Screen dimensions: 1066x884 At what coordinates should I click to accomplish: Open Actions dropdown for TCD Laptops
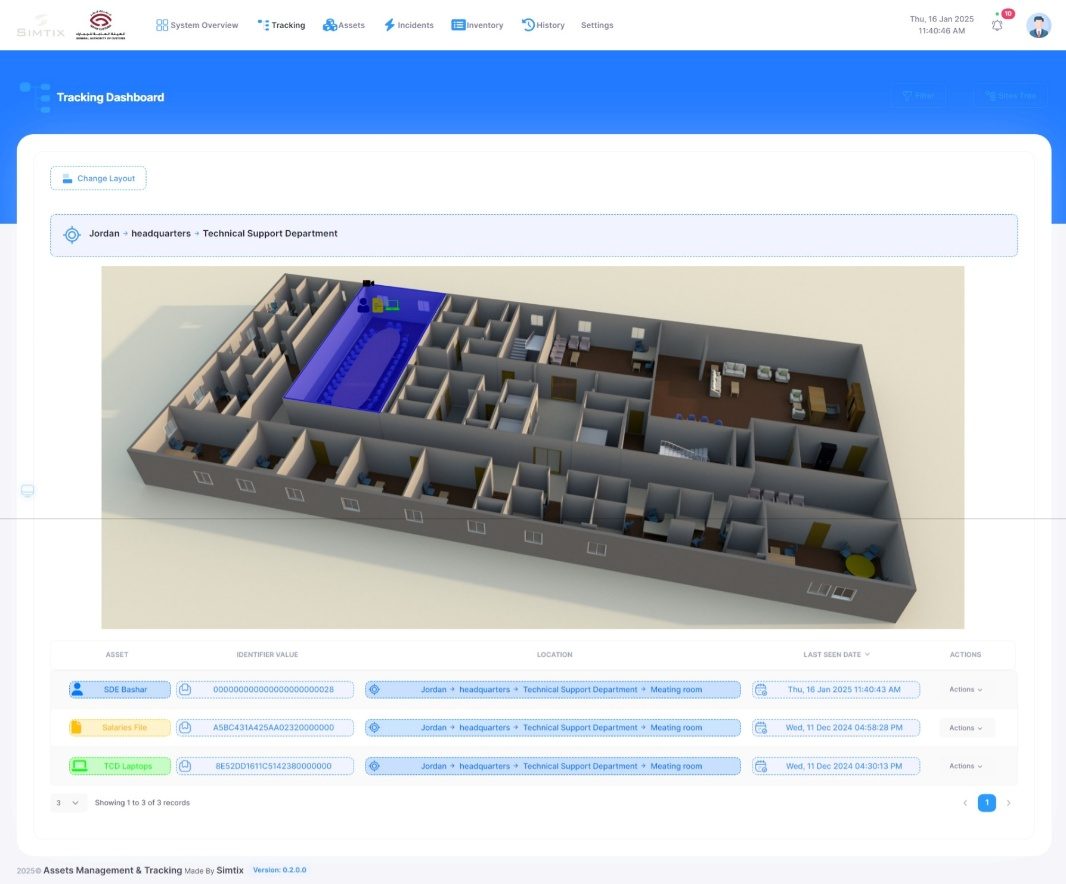(965, 766)
